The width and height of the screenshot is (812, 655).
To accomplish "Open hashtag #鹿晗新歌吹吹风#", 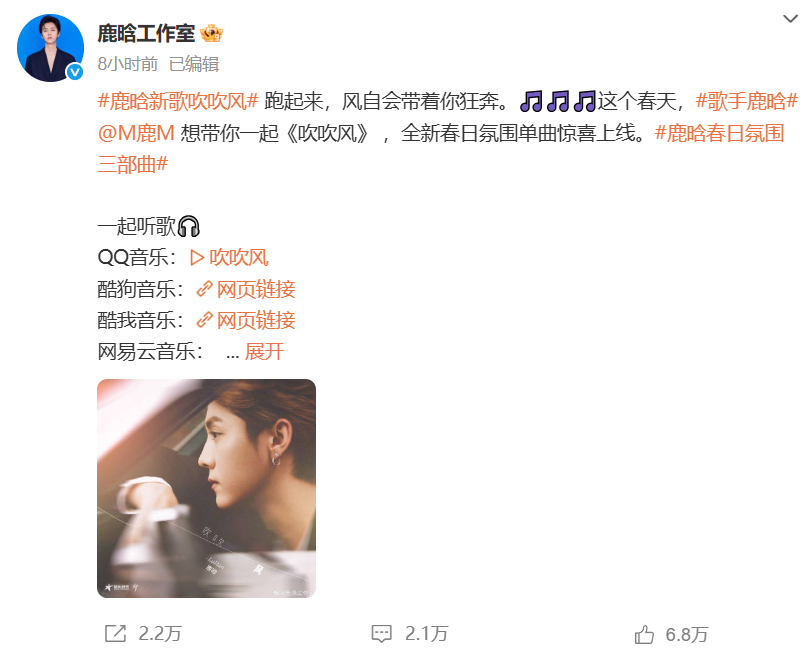I will tap(178, 101).
